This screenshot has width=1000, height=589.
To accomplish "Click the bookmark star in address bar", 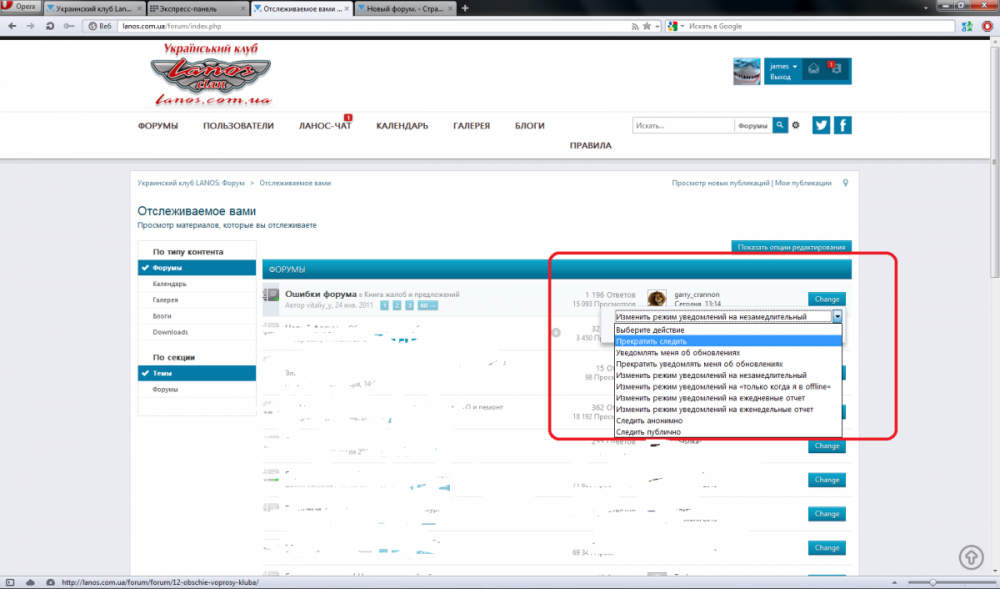I will click(648, 26).
